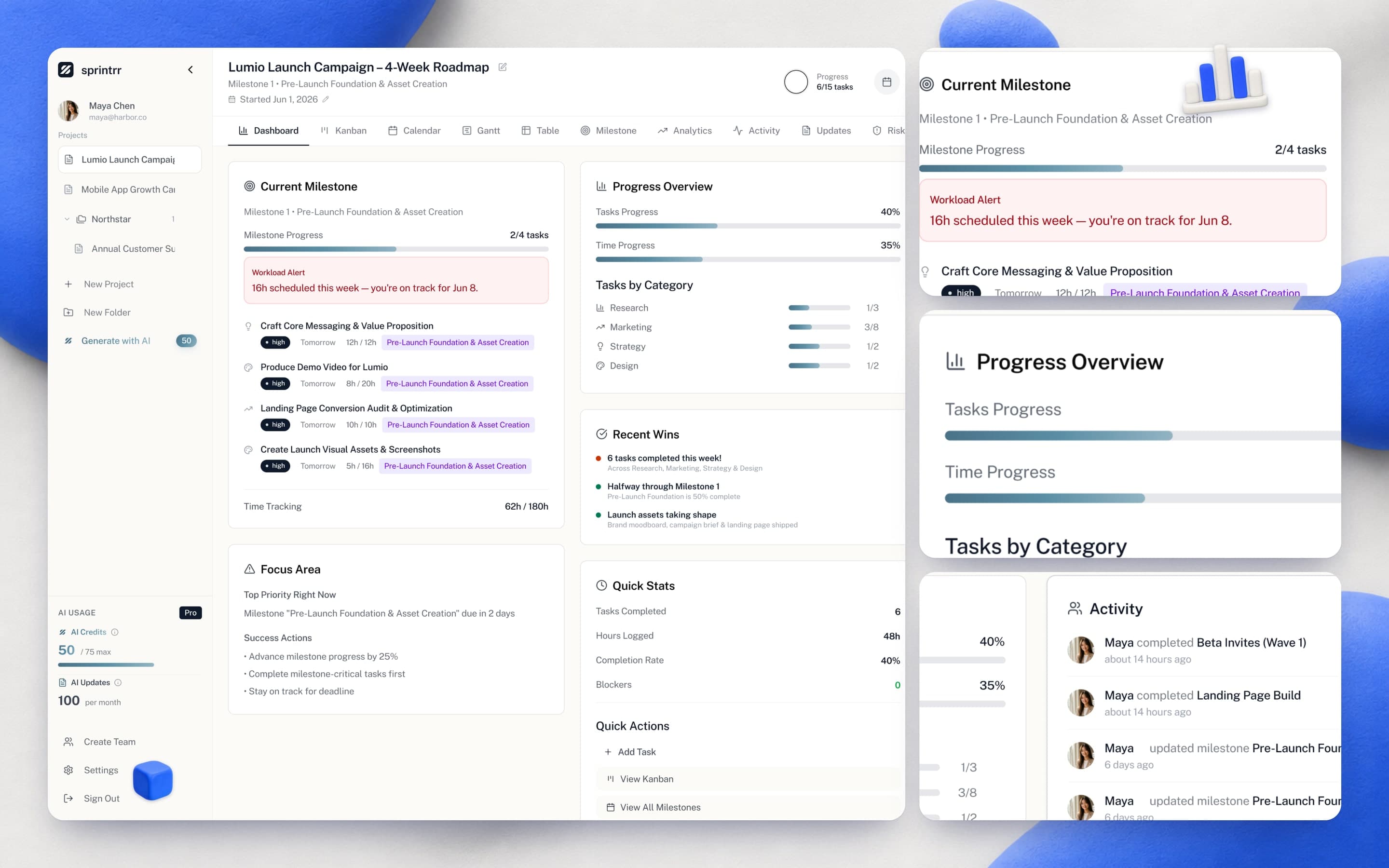Select the Design category row
Screen dimensions: 1389x868
pos(738,366)
